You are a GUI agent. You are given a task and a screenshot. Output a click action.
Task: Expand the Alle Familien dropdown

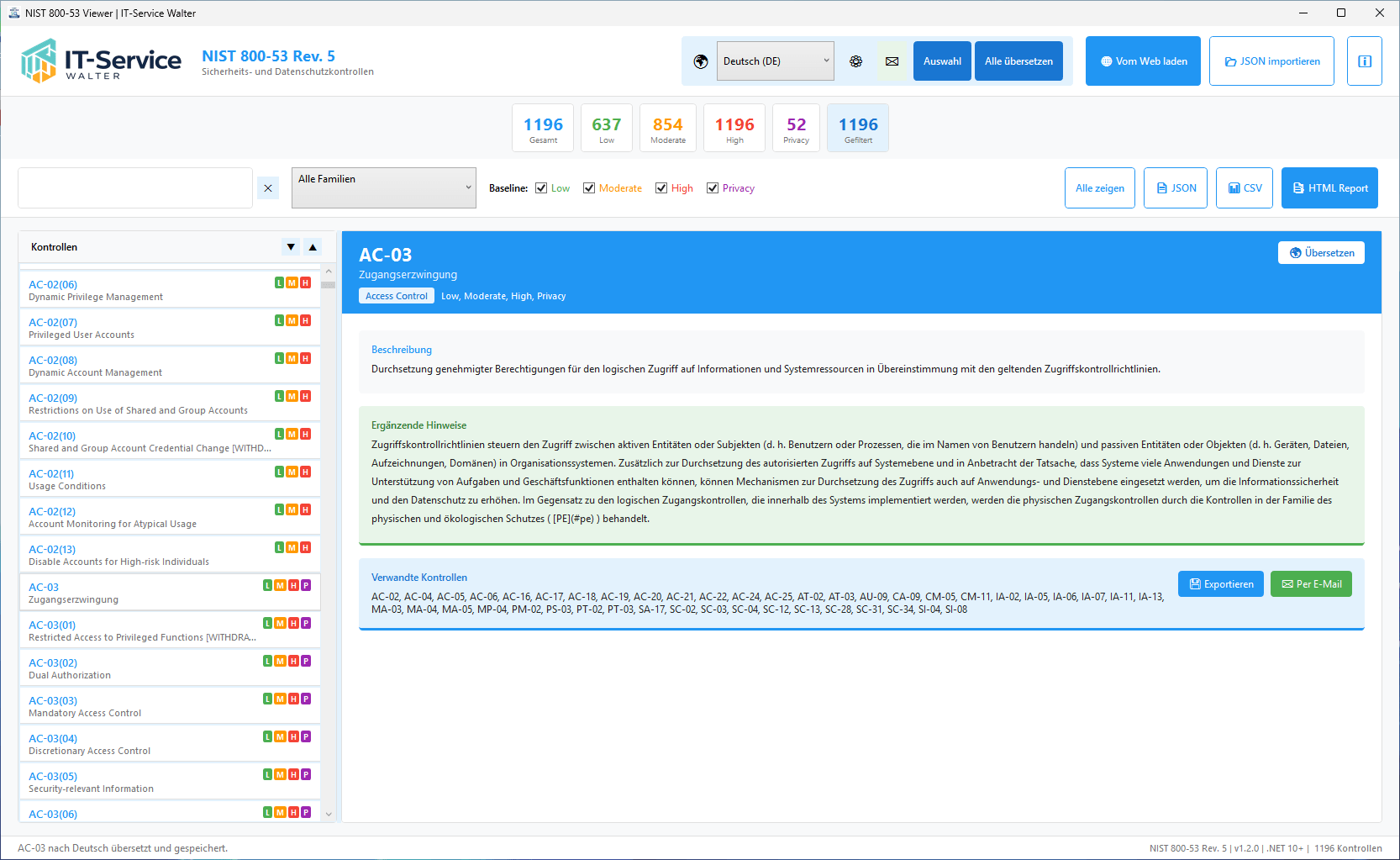click(x=383, y=187)
